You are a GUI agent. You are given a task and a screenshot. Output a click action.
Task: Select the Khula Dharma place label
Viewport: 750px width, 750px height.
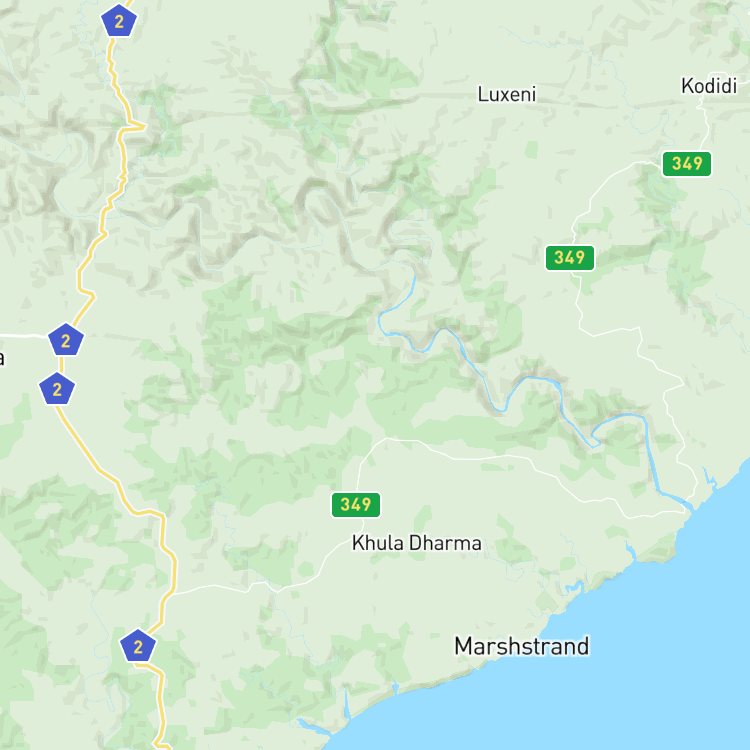(417, 543)
